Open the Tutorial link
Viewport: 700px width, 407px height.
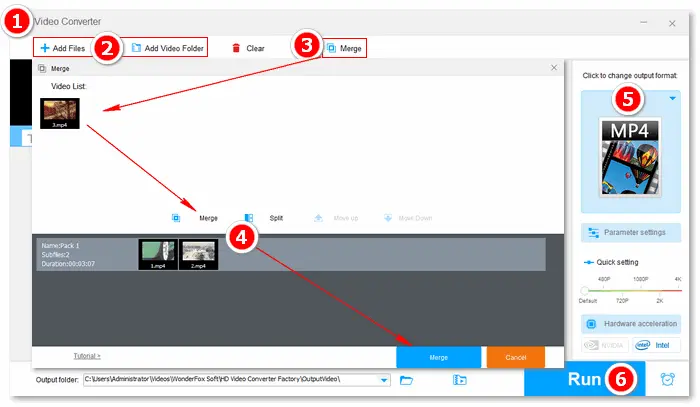(87, 356)
